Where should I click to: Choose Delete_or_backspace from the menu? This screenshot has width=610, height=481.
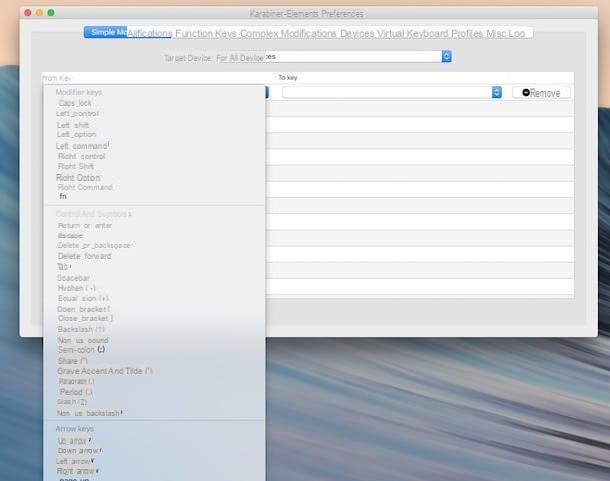94,246
